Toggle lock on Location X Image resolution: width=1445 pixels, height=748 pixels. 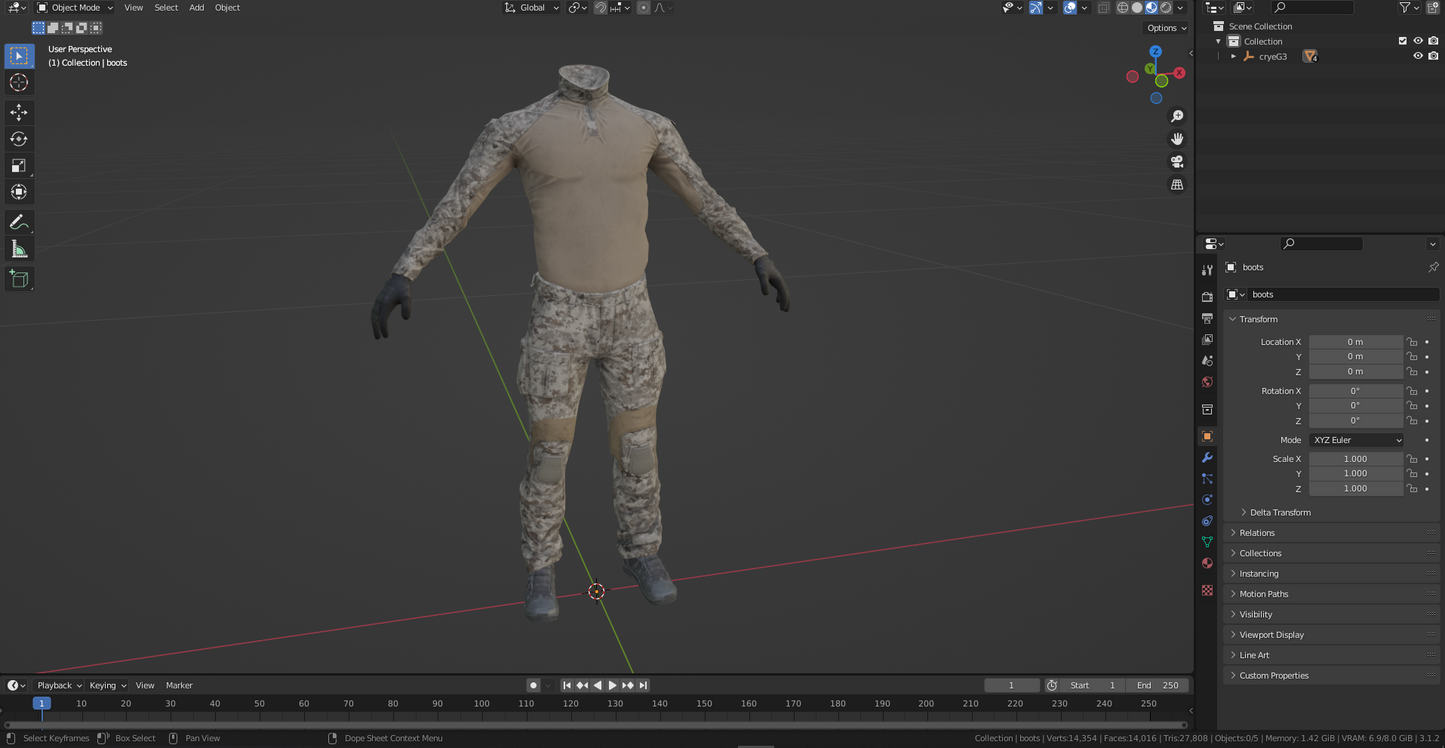pos(1412,342)
